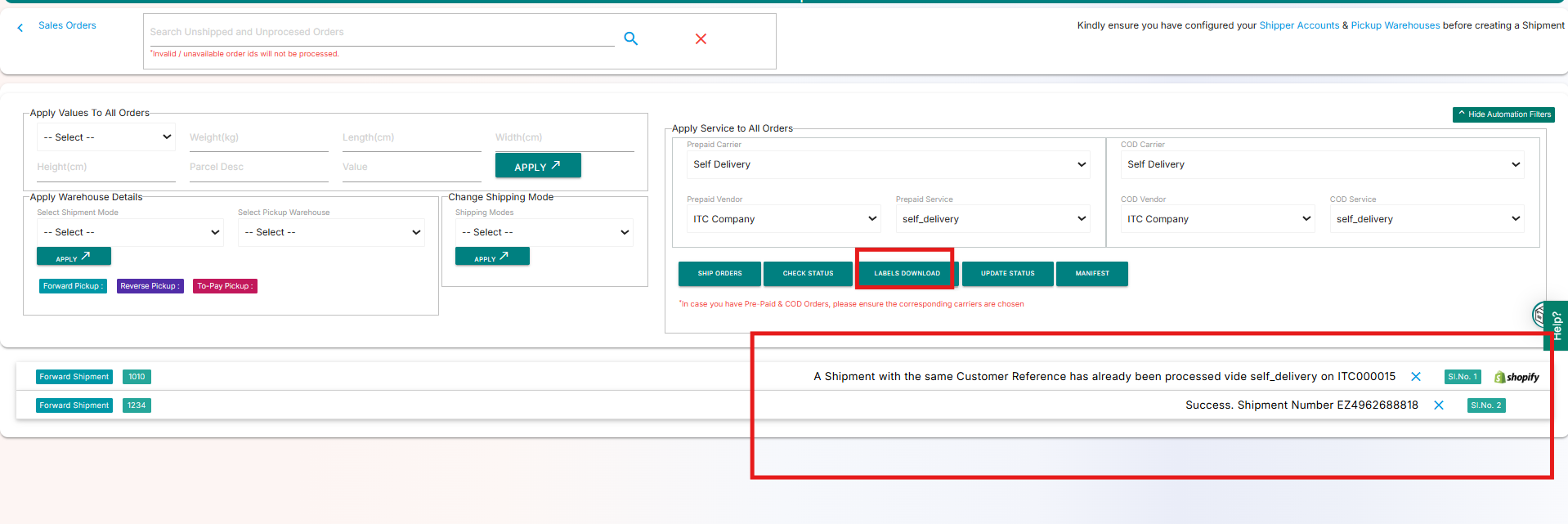Click the Length(cm) input field
This screenshot has width=1568, height=524.
point(411,138)
